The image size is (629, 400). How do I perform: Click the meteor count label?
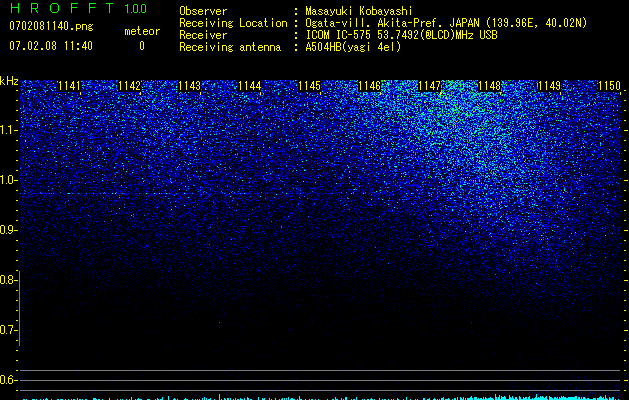coord(142,31)
